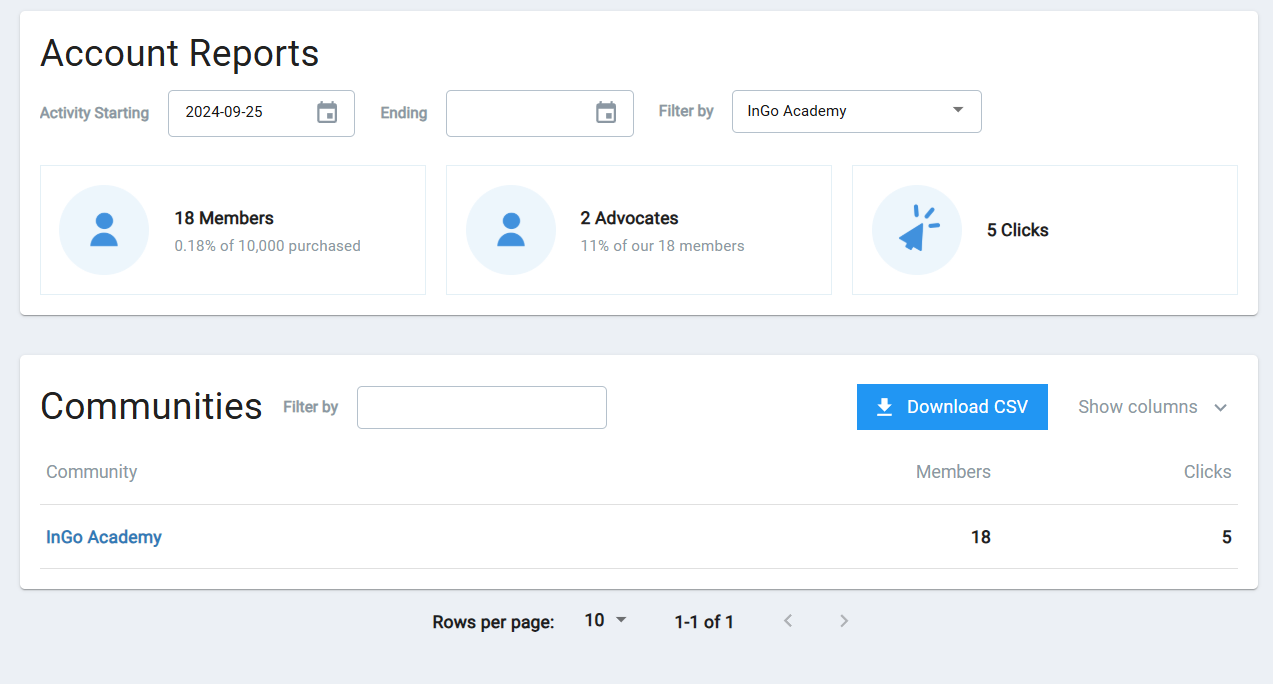Sort by the Members column header
Image resolution: width=1273 pixels, height=684 pixels.
[x=953, y=472]
